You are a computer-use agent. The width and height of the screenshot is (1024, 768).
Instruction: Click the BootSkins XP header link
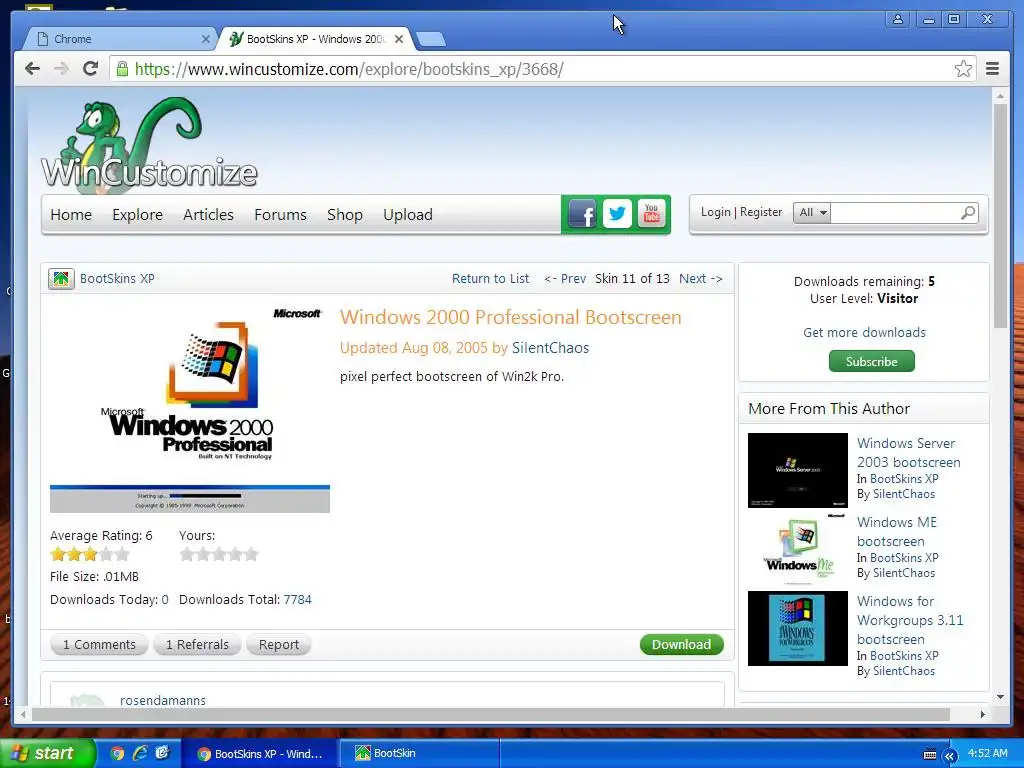(118, 279)
